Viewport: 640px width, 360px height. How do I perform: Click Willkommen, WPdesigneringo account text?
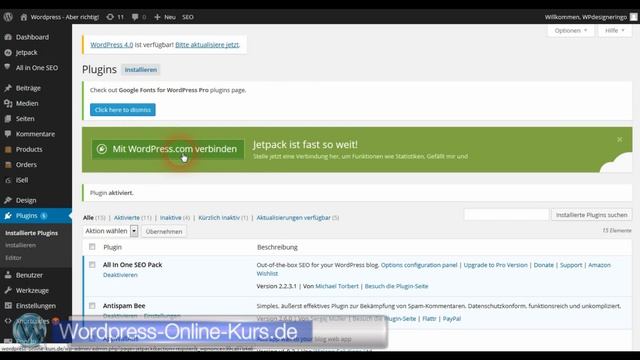tap(586, 17)
